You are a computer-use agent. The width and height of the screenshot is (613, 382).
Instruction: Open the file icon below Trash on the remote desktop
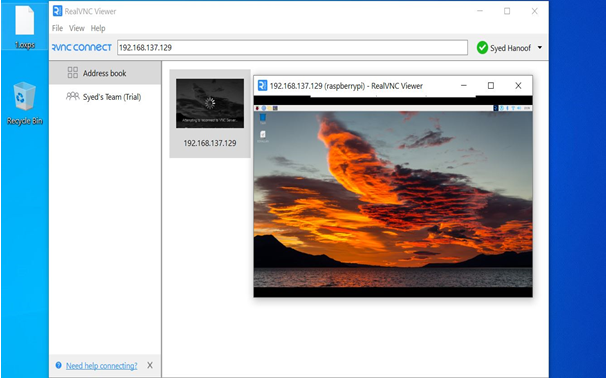(x=263, y=136)
